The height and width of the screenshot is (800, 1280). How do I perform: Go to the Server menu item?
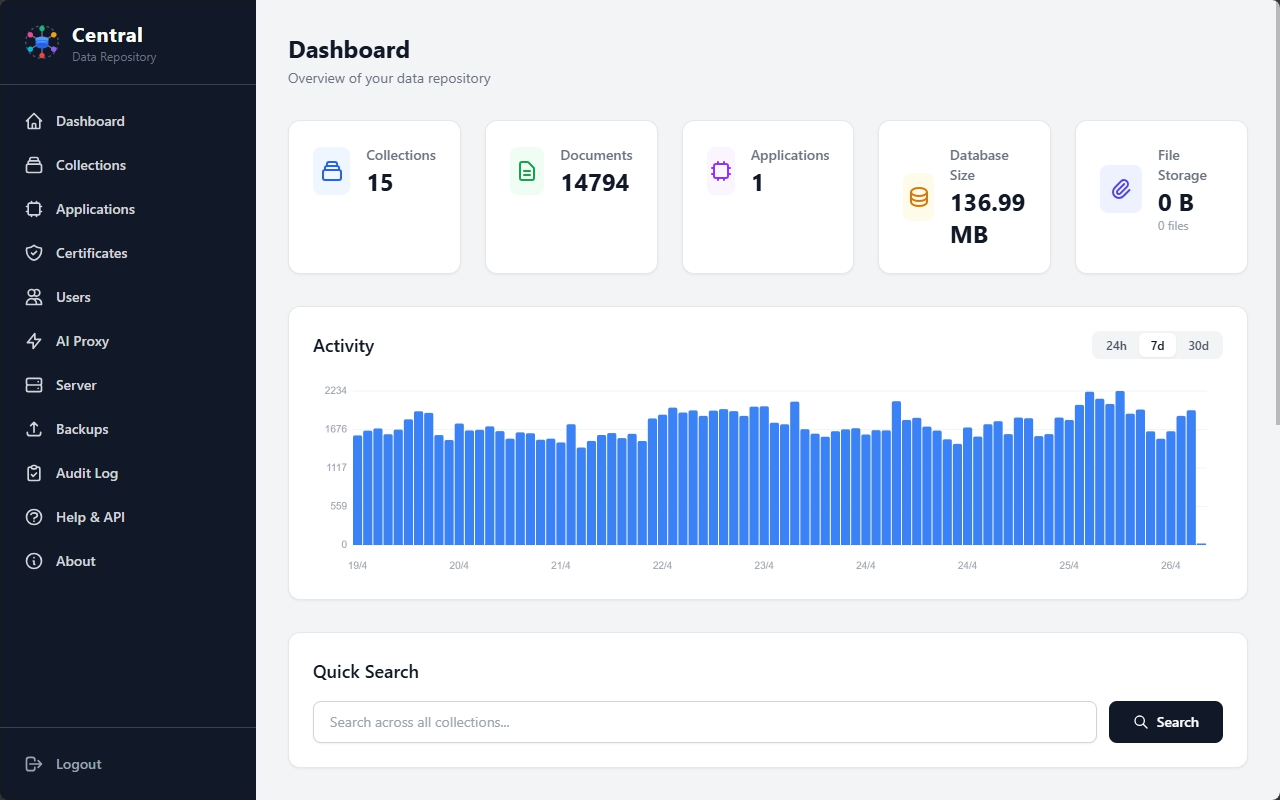(76, 385)
